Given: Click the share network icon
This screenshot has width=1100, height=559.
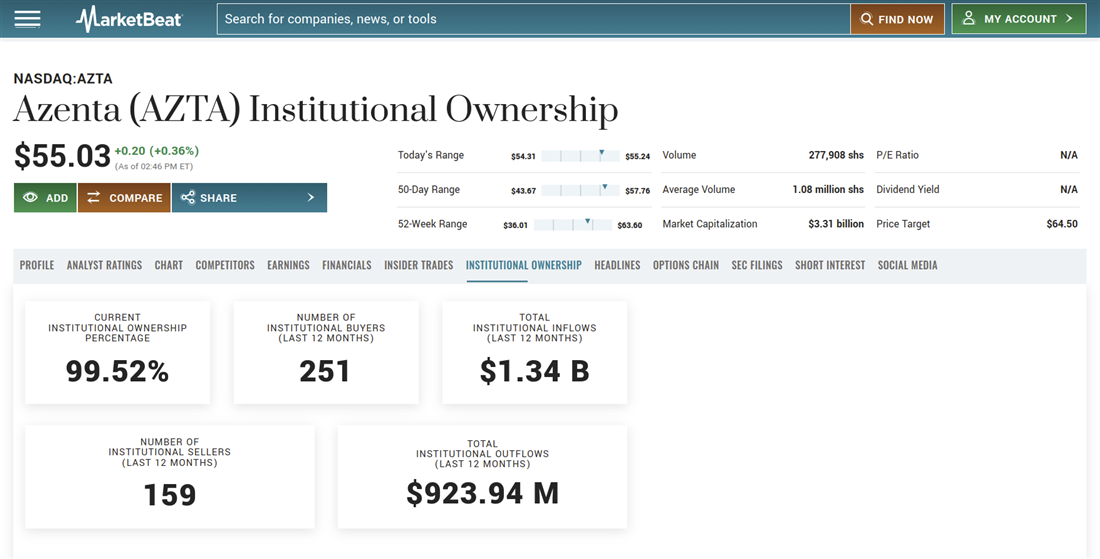Looking at the screenshot, I should pyautogui.click(x=187, y=198).
